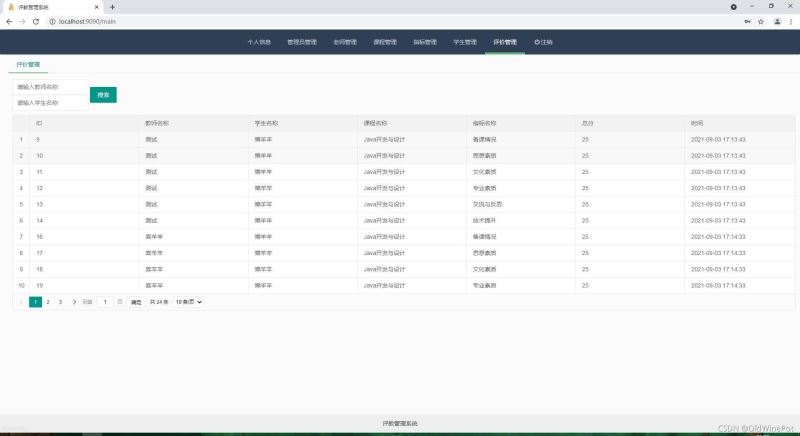This screenshot has width=800, height=436.
Task: Focus the student name search field
Action: [51, 103]
